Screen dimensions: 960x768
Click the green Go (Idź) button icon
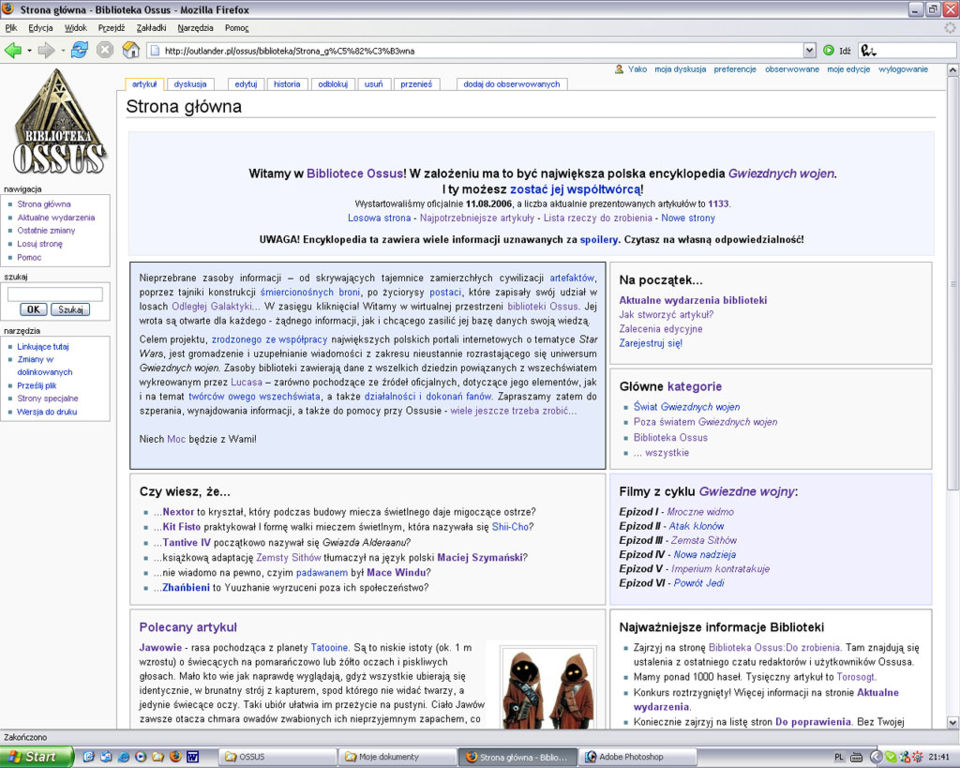828,50
